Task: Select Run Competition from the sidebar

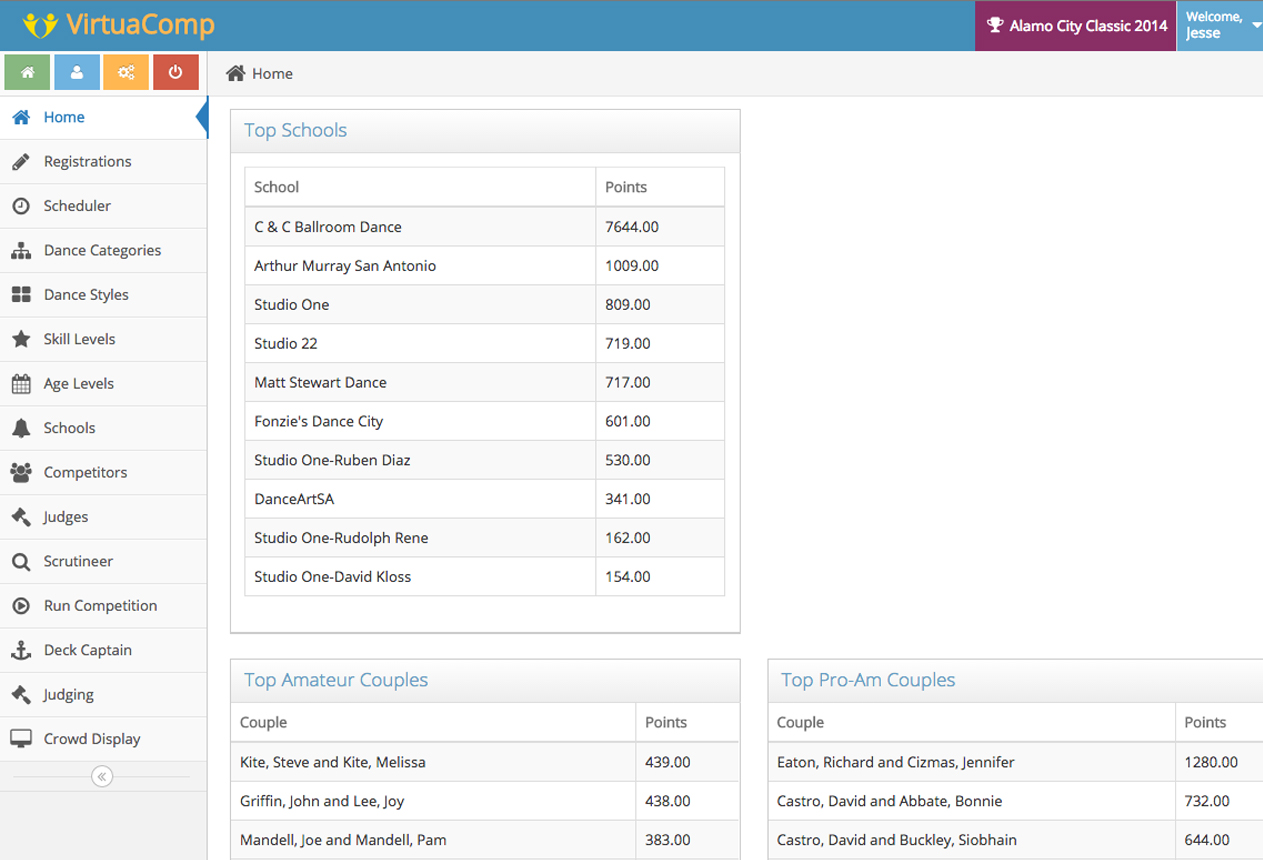Action: [100, 606]
